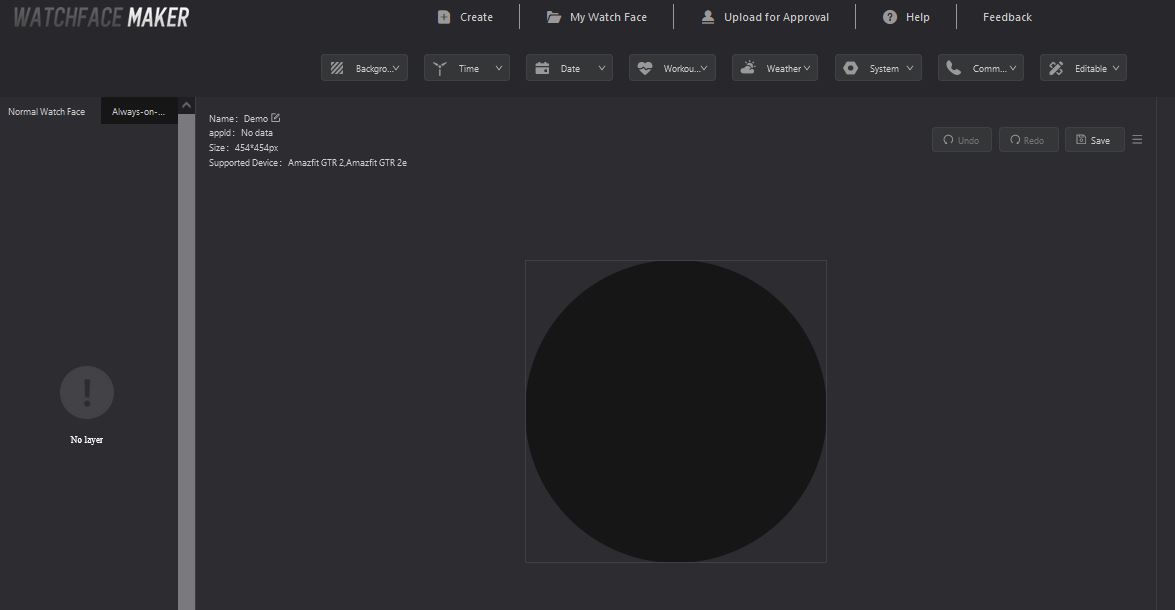This screenshot has width=1175, height=610.
Task: Expand the Background dropdown arrow
Action: pos(396,68)
